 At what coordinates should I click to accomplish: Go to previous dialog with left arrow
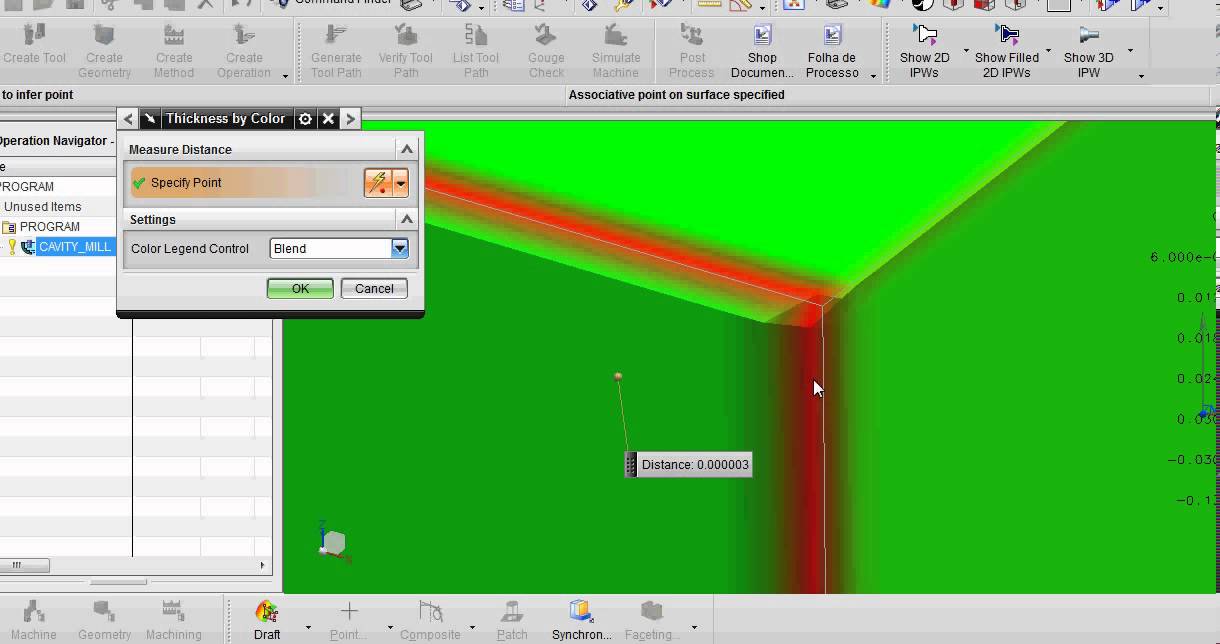point(128,118)
